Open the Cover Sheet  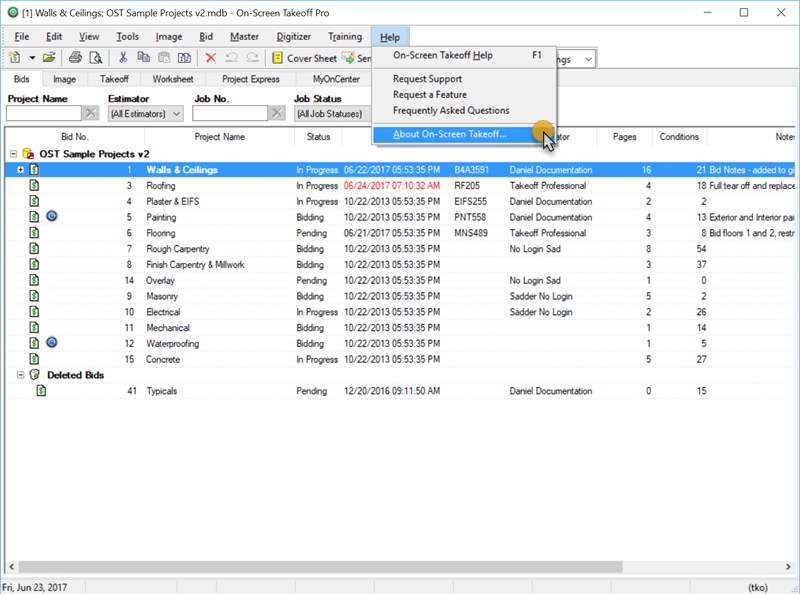pos(305,58)
